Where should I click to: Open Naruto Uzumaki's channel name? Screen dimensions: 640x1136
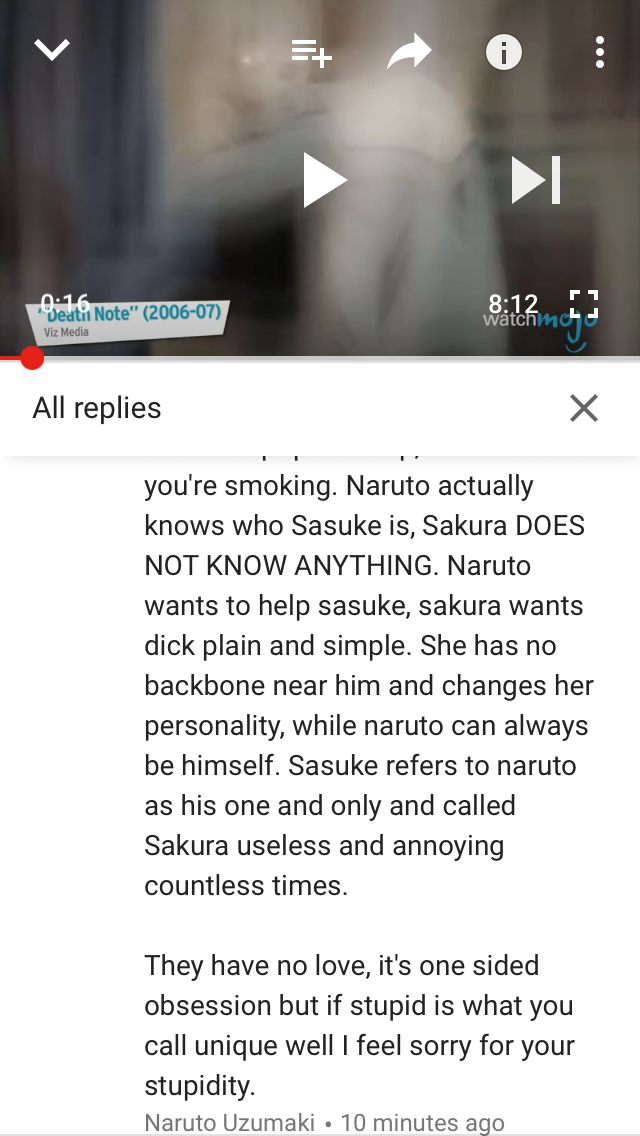coord(230,1122)
